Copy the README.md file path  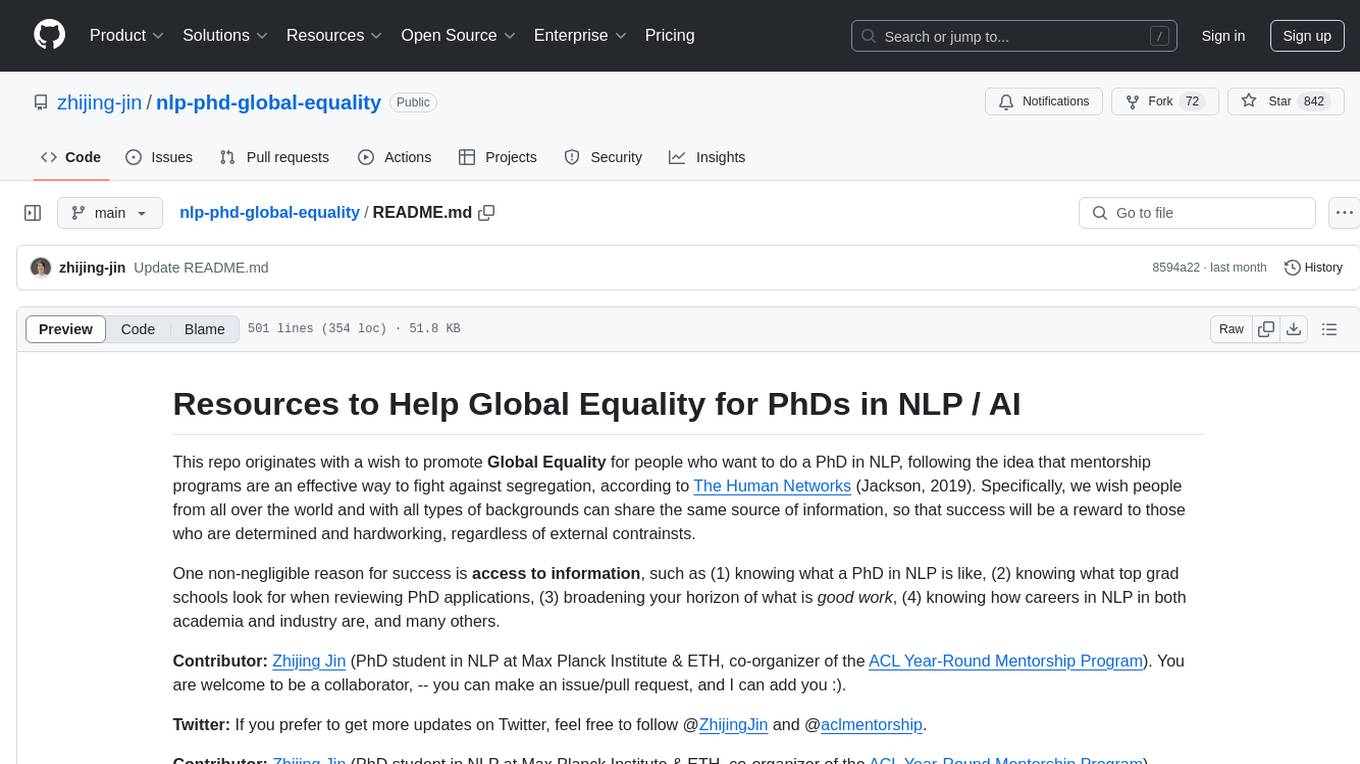click(487, 212)
